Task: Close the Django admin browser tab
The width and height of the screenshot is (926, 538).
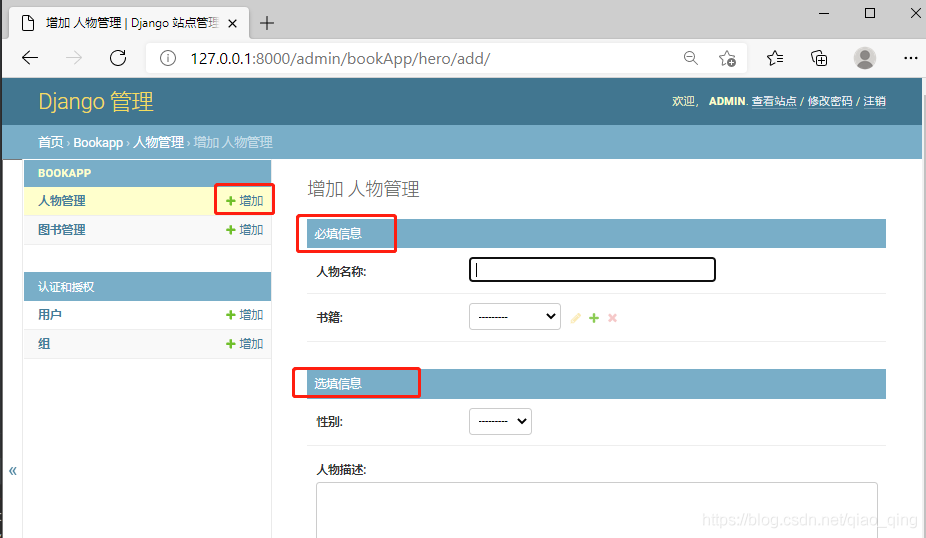Action: pos(233,24)
